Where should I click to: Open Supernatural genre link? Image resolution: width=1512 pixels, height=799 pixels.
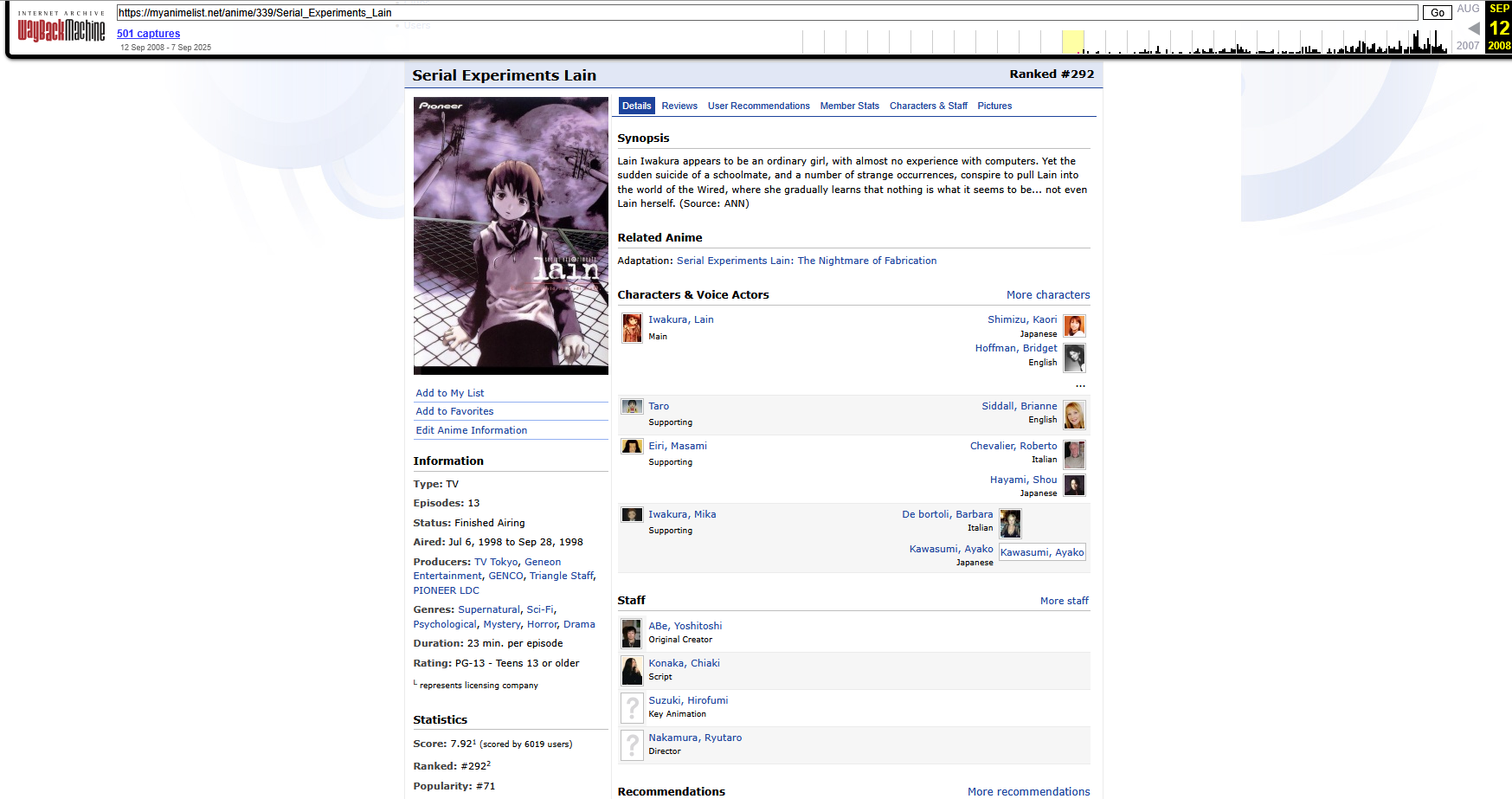coord(490,609)
